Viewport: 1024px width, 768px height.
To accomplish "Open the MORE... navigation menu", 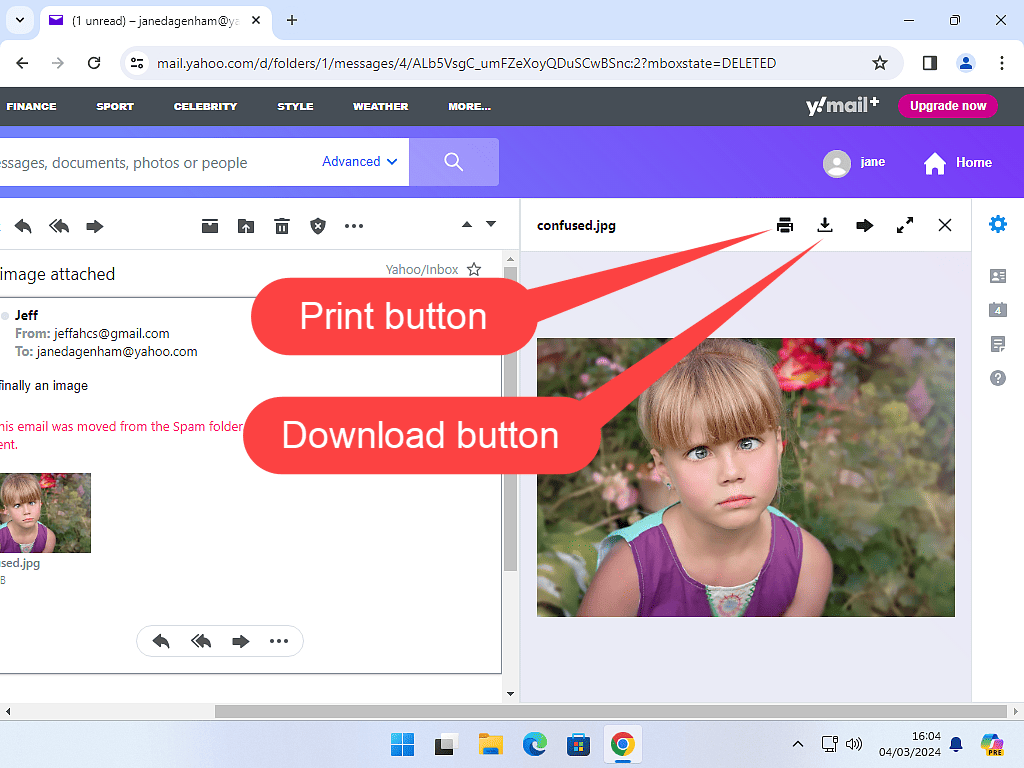I will tap(469, 106).
